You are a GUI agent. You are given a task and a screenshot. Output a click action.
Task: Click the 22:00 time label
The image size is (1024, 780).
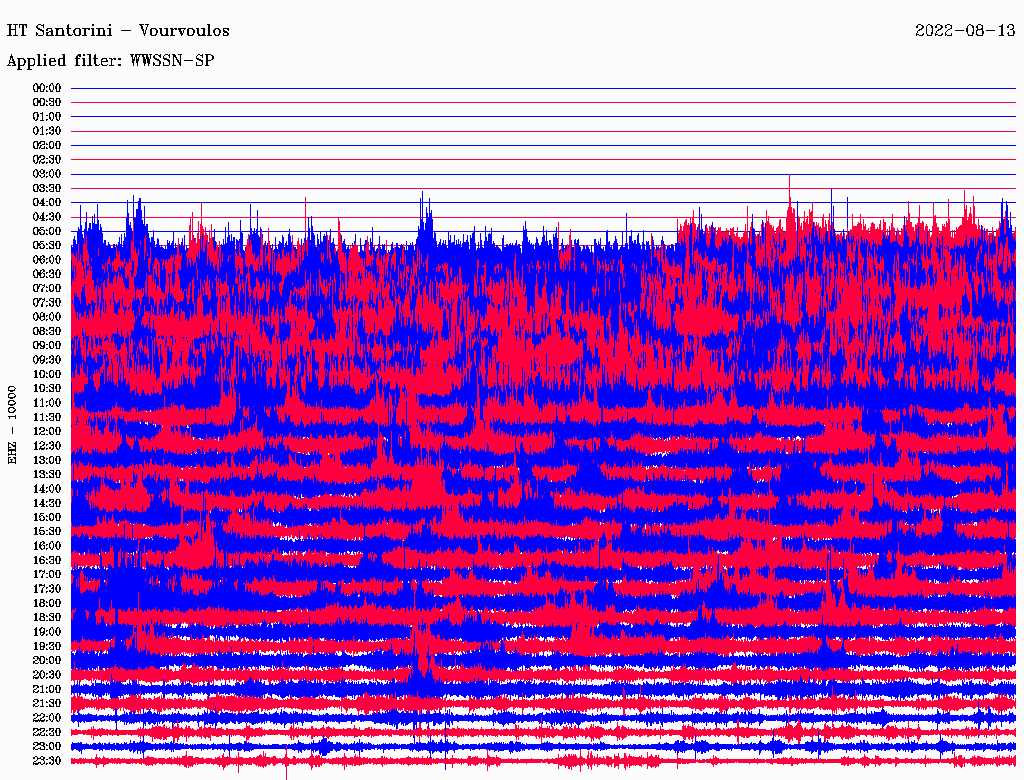tap(47, 718)
